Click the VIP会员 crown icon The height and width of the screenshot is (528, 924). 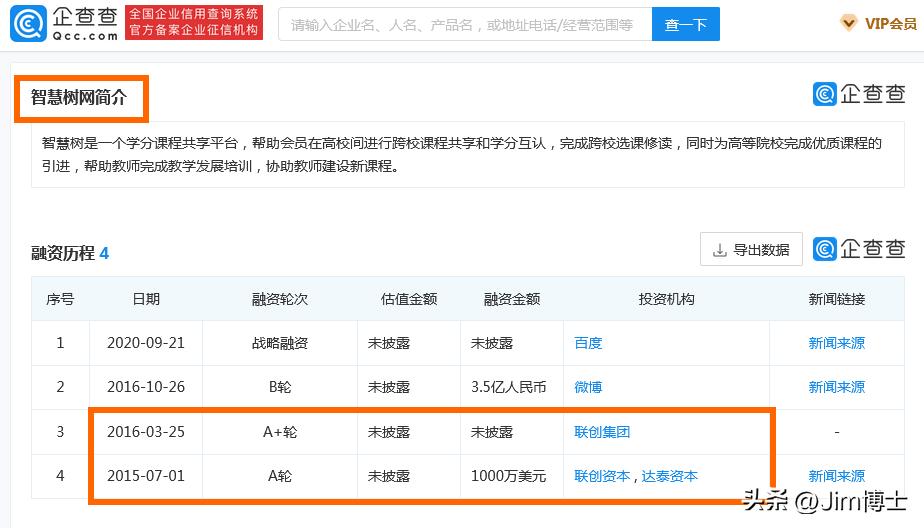pyautogui.click(x=848, y=24)
